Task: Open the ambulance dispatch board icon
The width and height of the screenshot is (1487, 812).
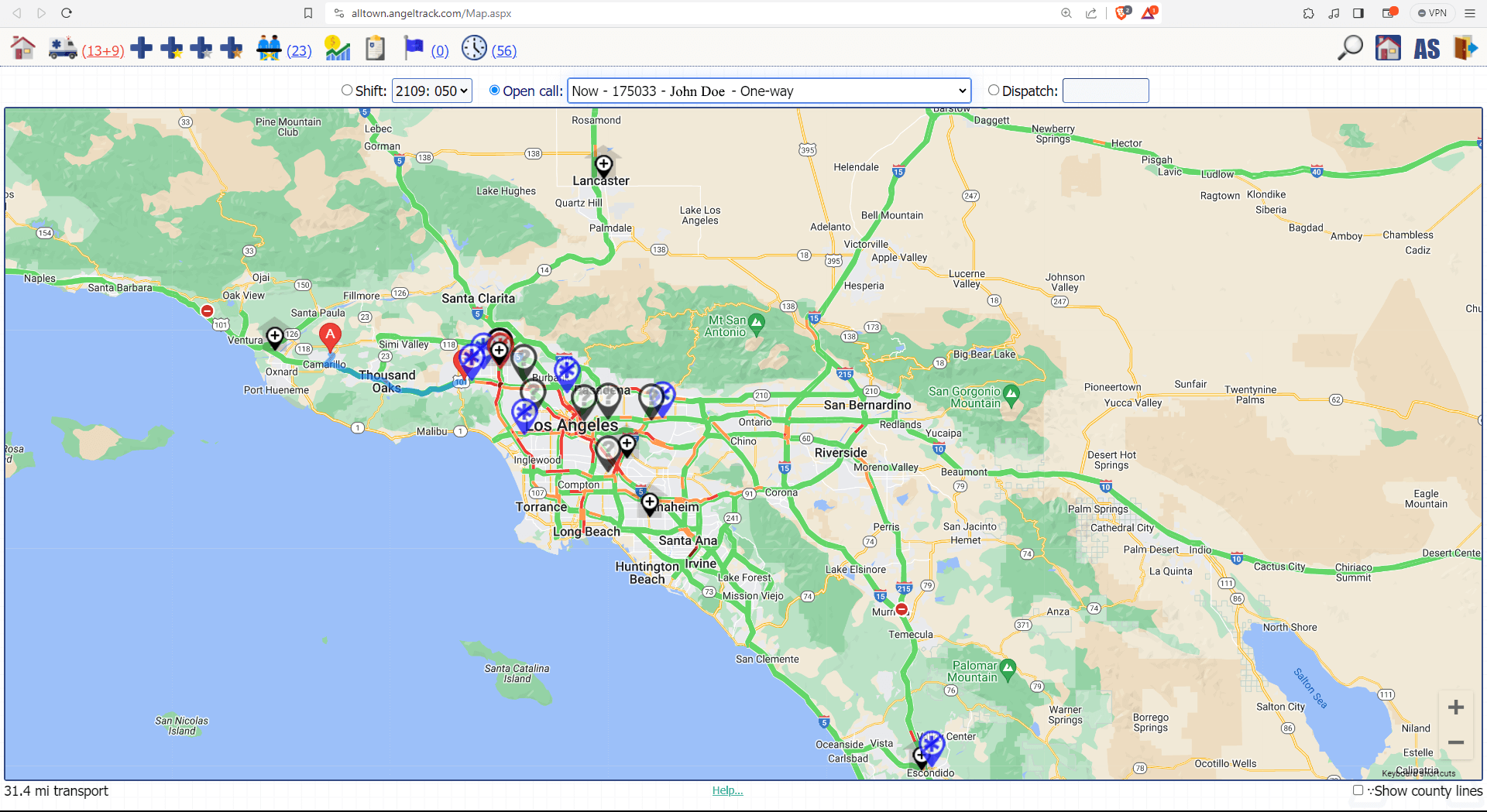Action: [62, 48]
